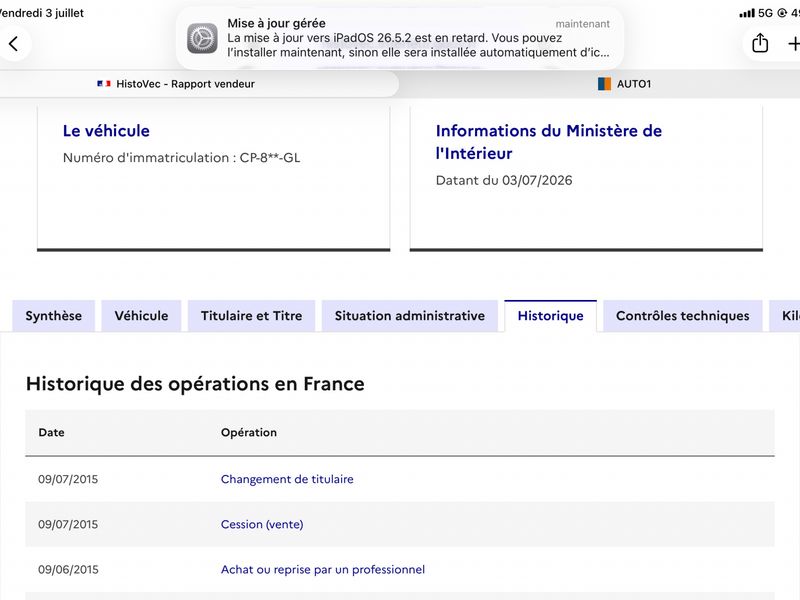Click the date beside Changement de titulaire

68,479
